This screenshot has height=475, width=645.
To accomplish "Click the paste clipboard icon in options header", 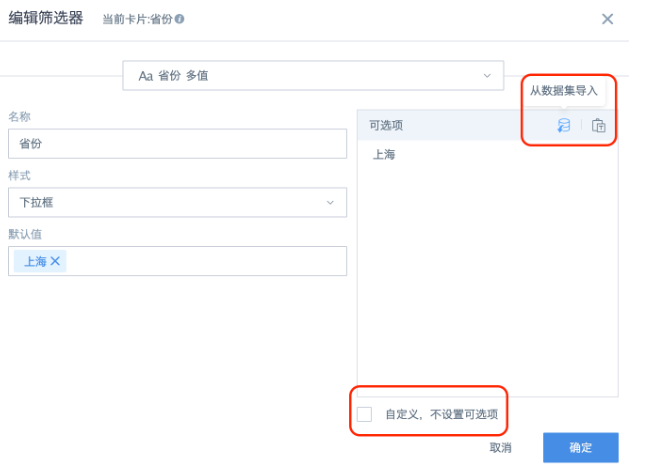I will pyautogui.click(x=598, y=125).
